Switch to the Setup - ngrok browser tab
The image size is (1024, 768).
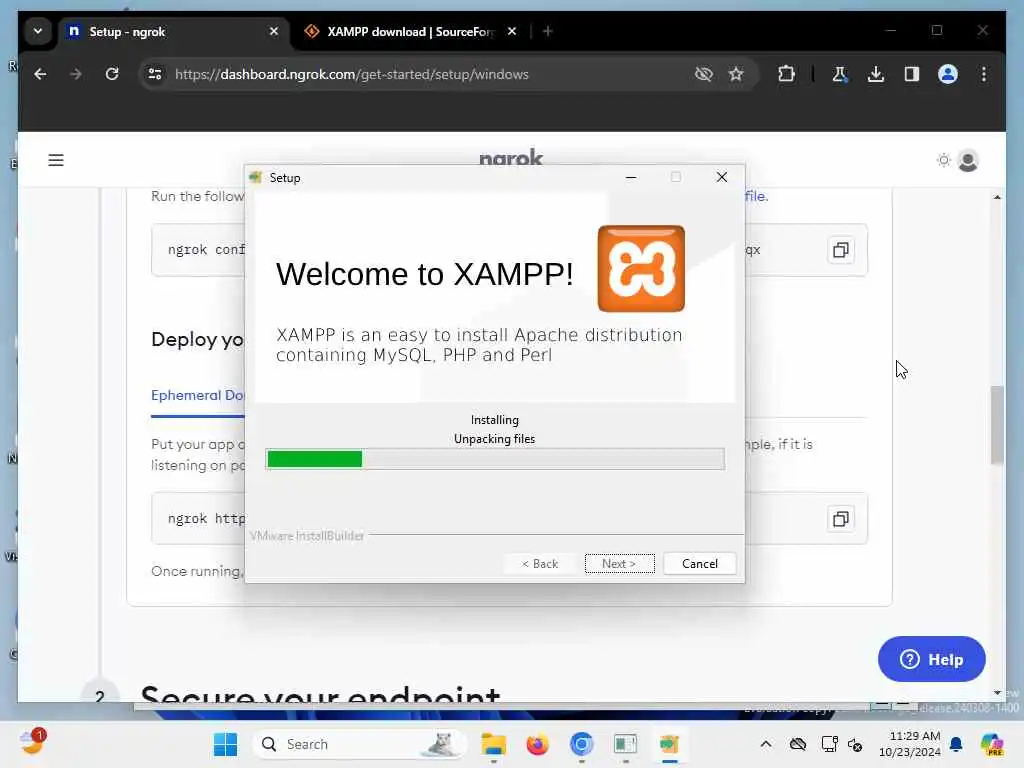point(171,31)
